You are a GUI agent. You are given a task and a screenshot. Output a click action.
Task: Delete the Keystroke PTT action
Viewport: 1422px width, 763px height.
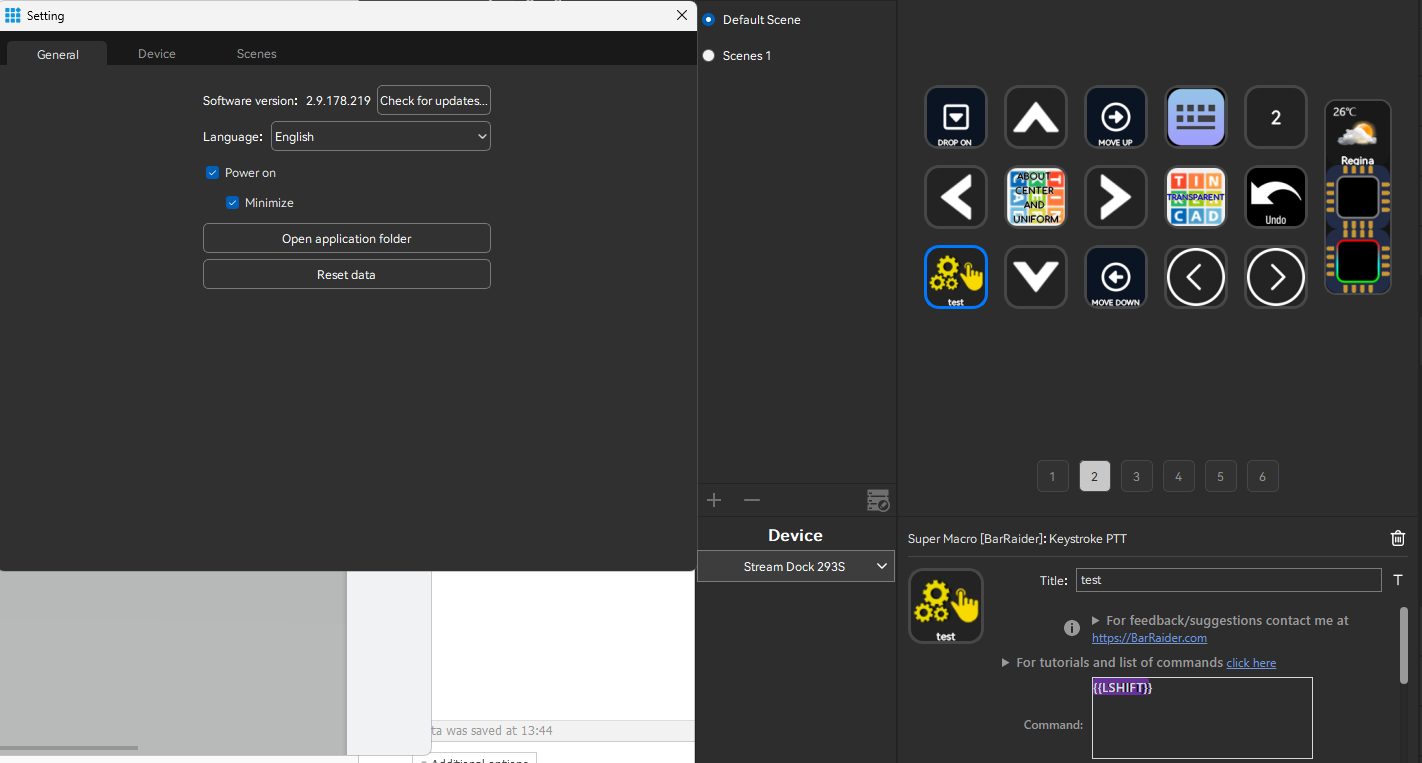(1398, 538)
